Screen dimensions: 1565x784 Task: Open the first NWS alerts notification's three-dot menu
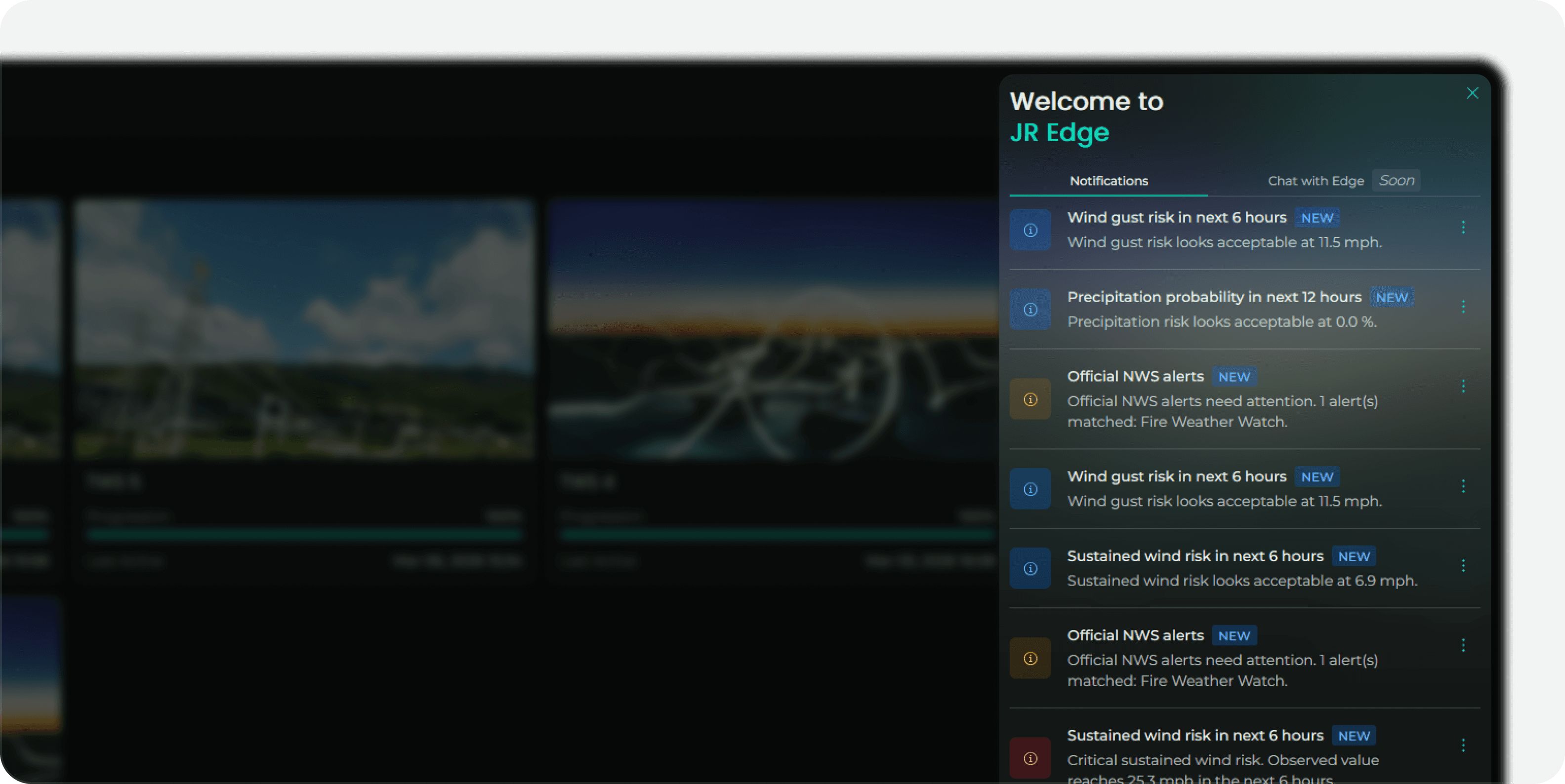click(1463, 386)
